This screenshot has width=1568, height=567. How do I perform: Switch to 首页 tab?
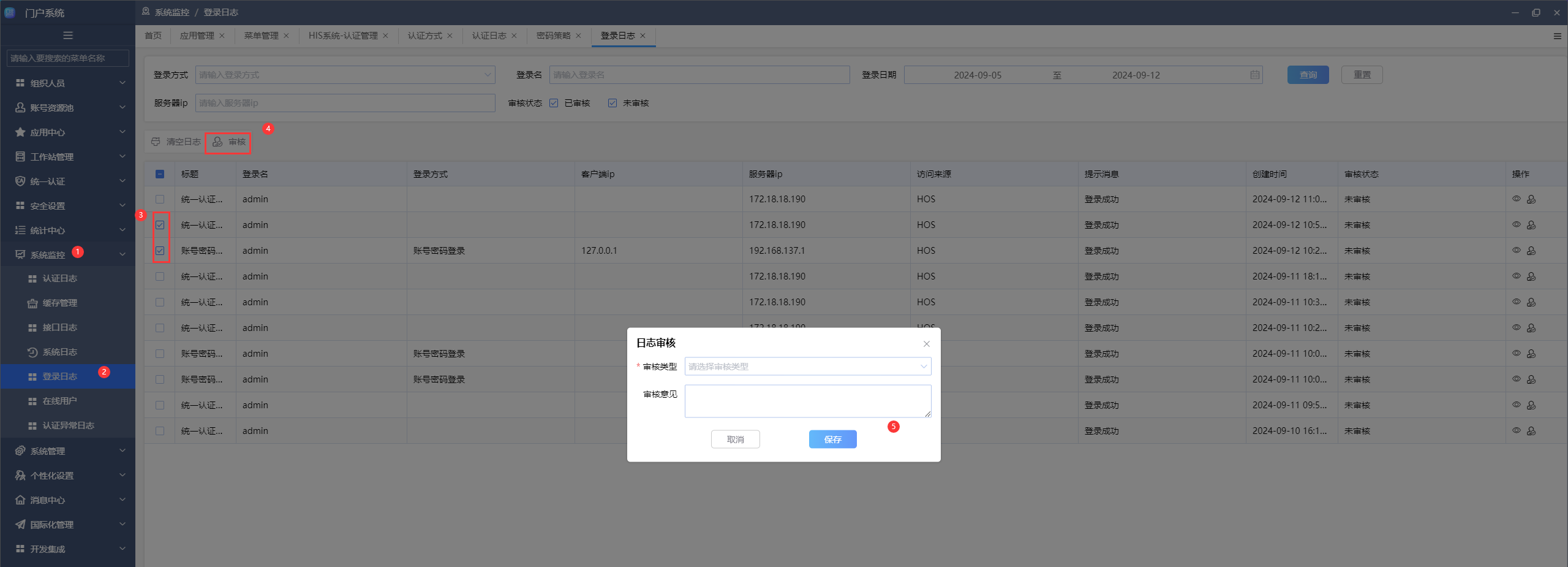[153, 36]
